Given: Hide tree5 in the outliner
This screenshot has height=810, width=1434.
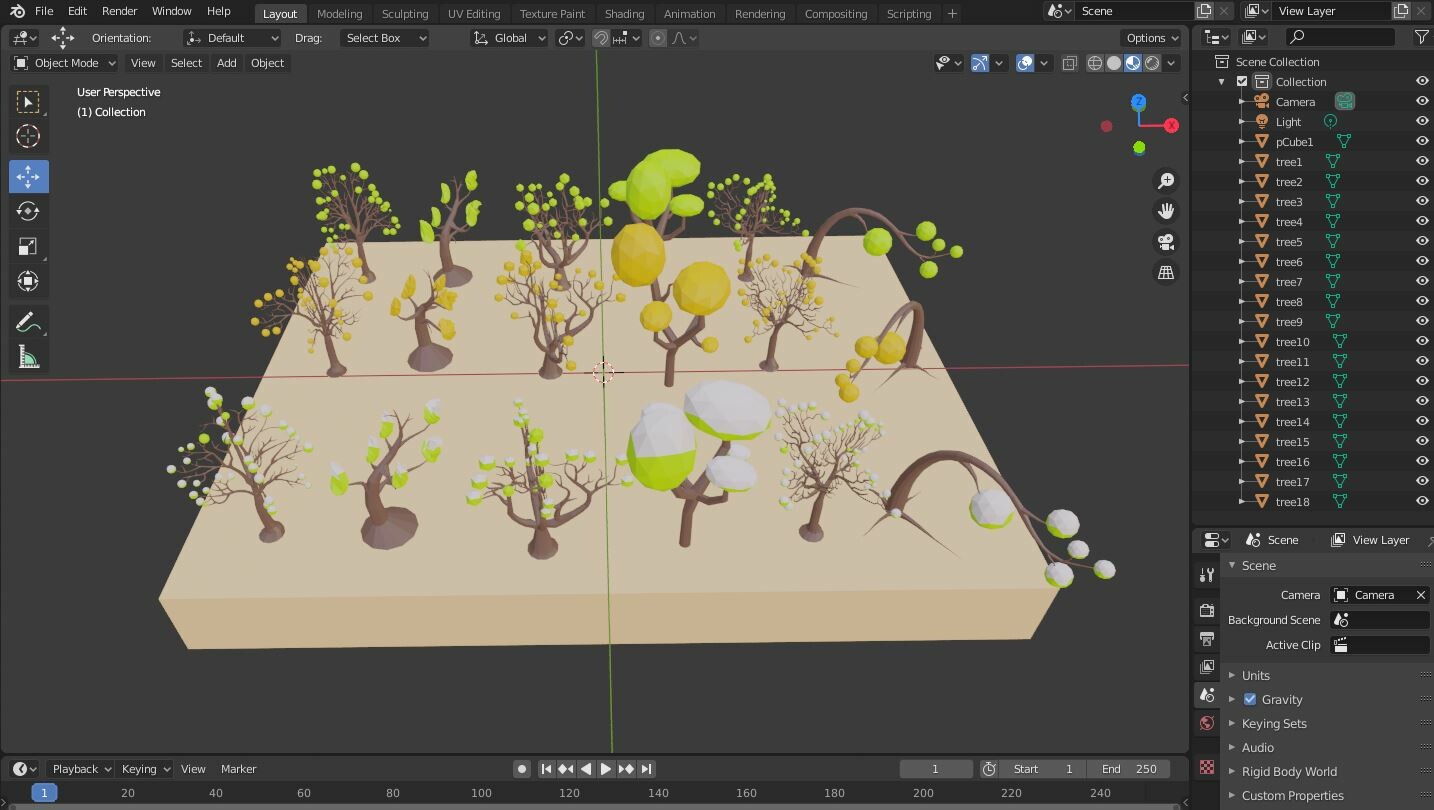Looking at the screenshot, I should pos(1421,241).
